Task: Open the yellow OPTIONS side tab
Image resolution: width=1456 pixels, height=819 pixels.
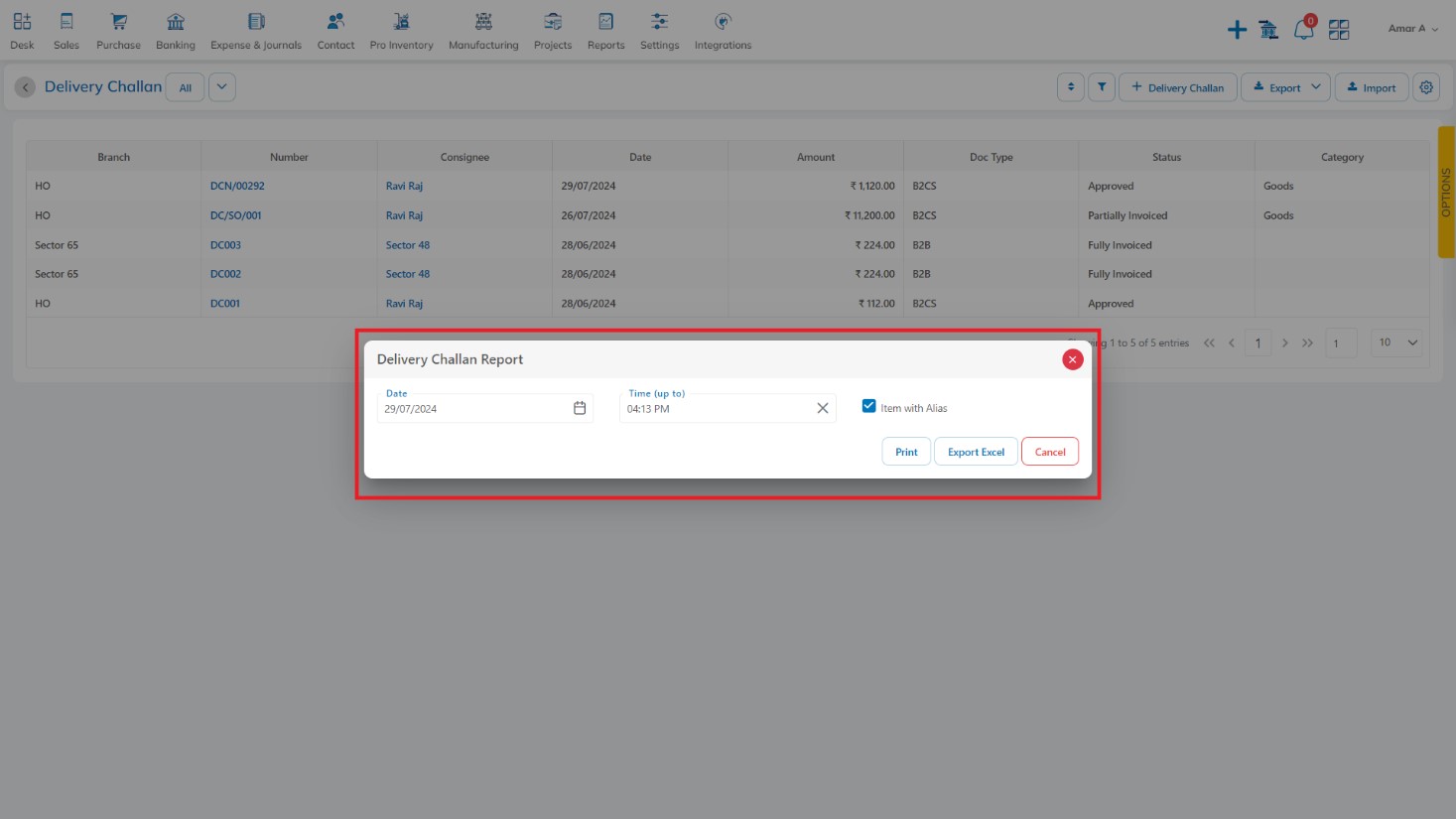Action: pos(1446,193)
